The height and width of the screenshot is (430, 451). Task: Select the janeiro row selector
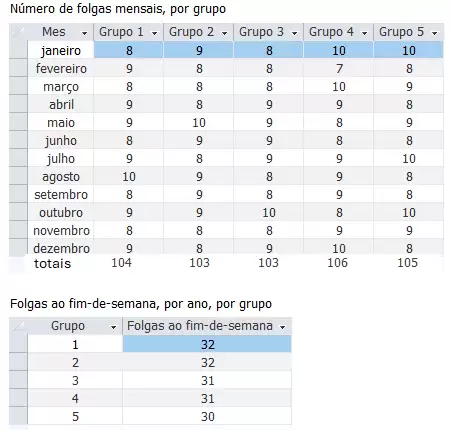[x=18, y=50]
